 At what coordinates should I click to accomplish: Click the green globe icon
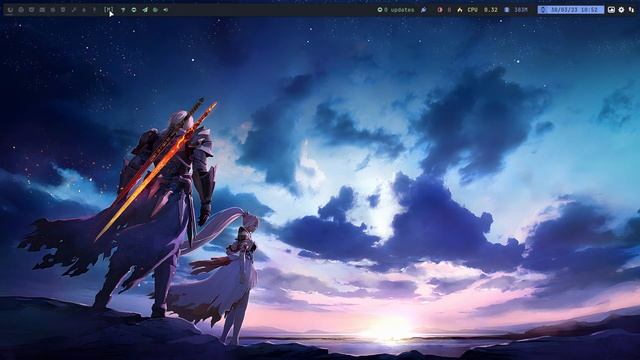[x=155, y=9]
